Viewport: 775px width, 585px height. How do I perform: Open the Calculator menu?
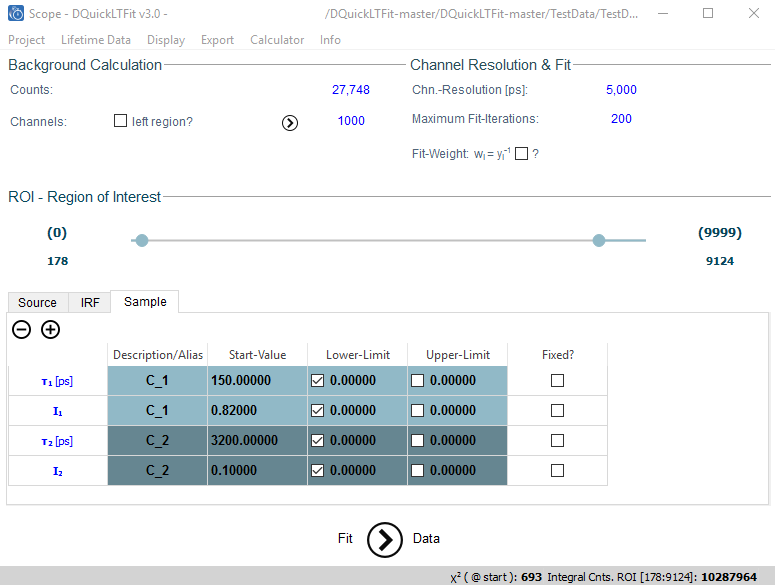(x=277, y=40)
